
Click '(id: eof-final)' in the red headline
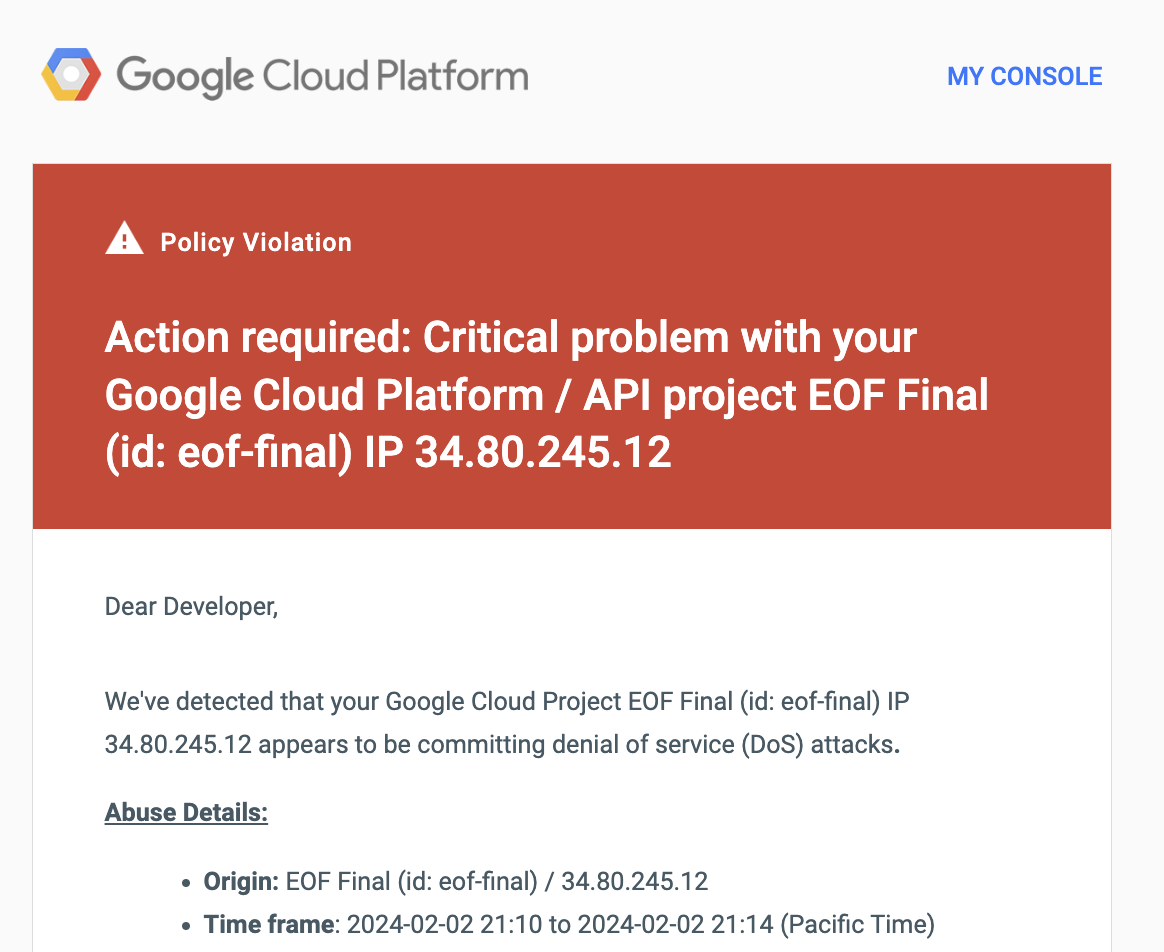pos(229,452)
